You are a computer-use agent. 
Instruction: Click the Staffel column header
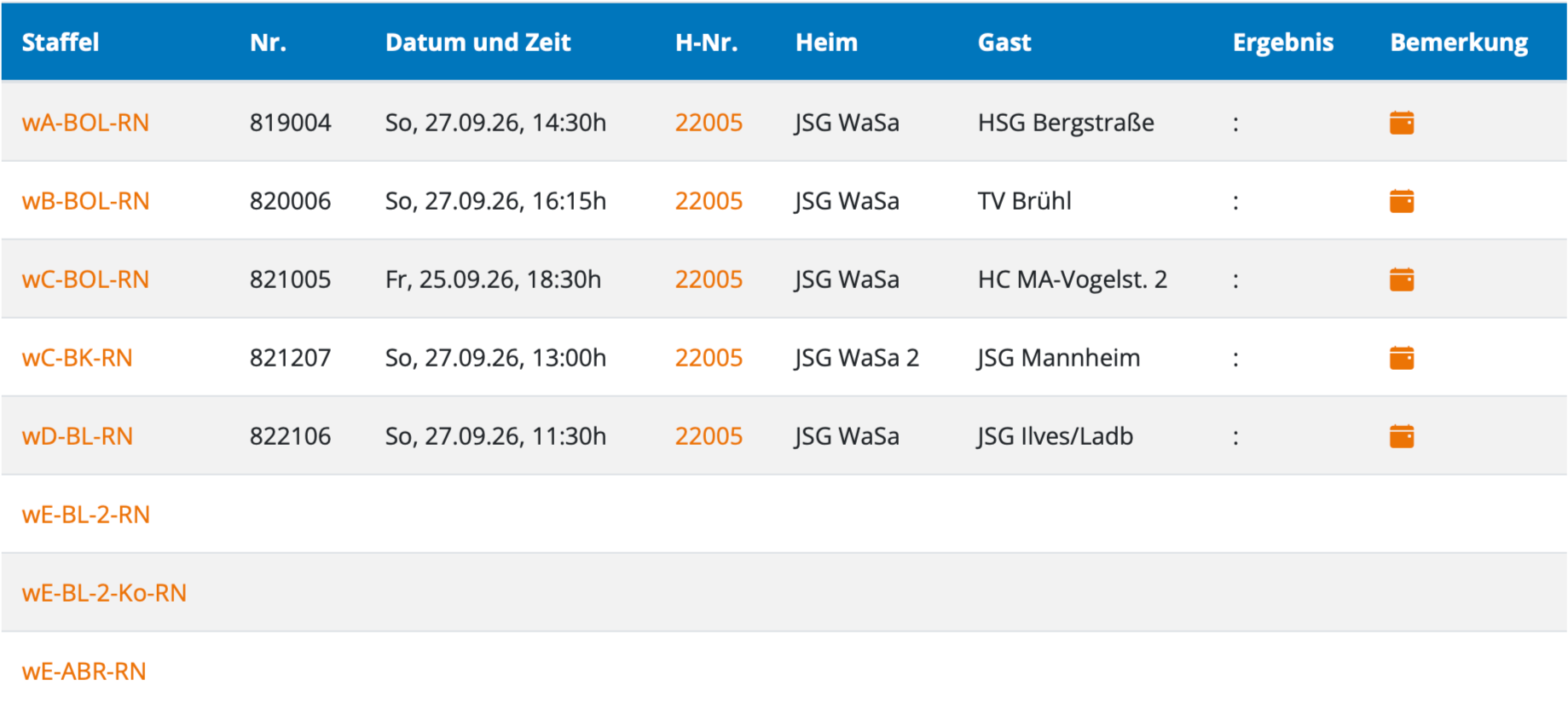61,43
